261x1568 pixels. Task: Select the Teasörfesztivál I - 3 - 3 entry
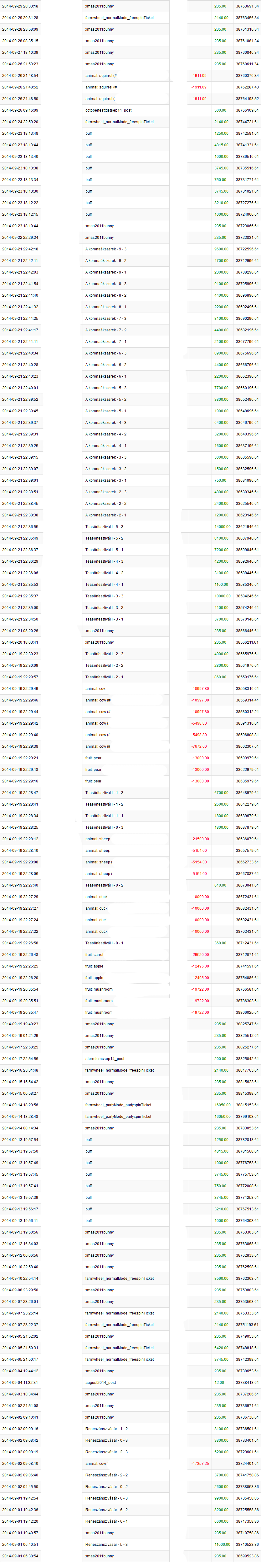tap(104, 596)
